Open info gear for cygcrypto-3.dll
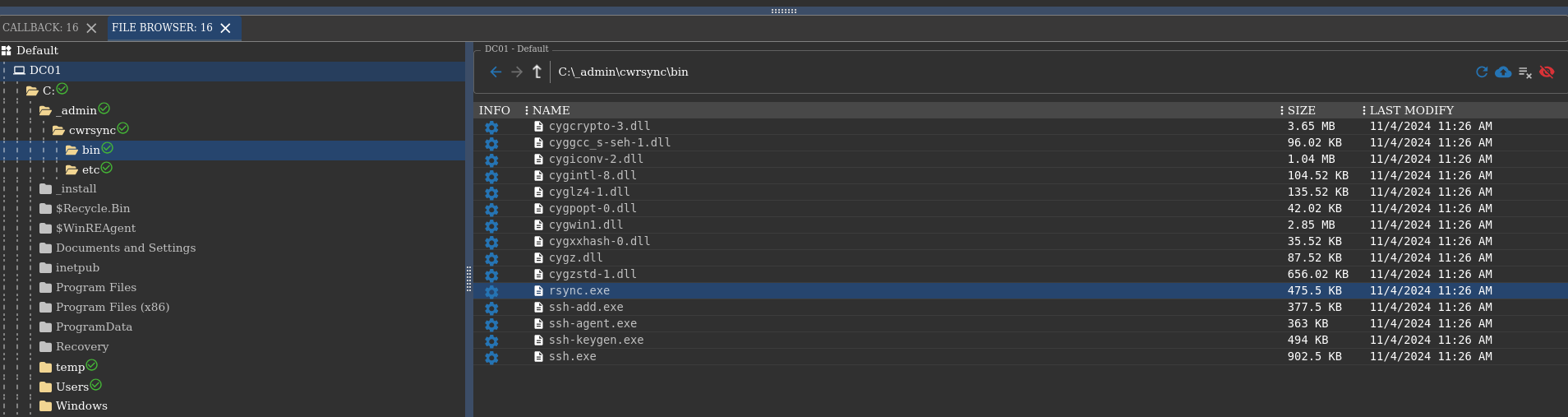Viewport: 1568px width, 417px height. pos(491,127)
